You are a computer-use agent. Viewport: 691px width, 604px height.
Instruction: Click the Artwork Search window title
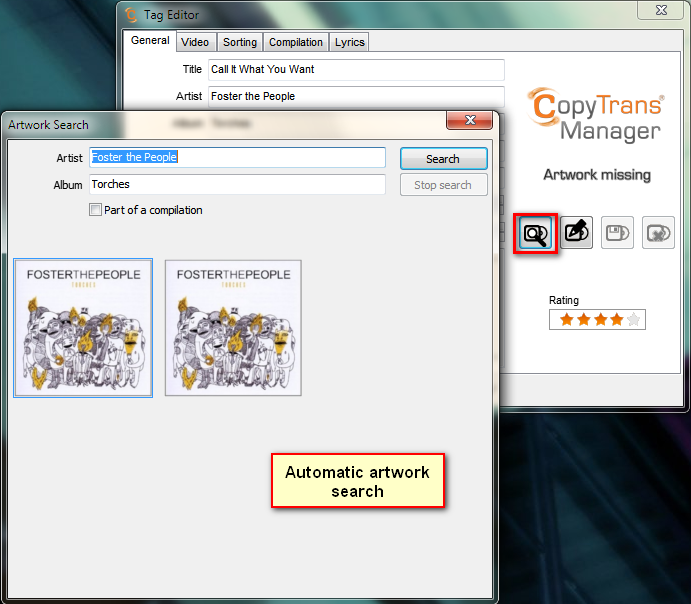click(48, 125)
